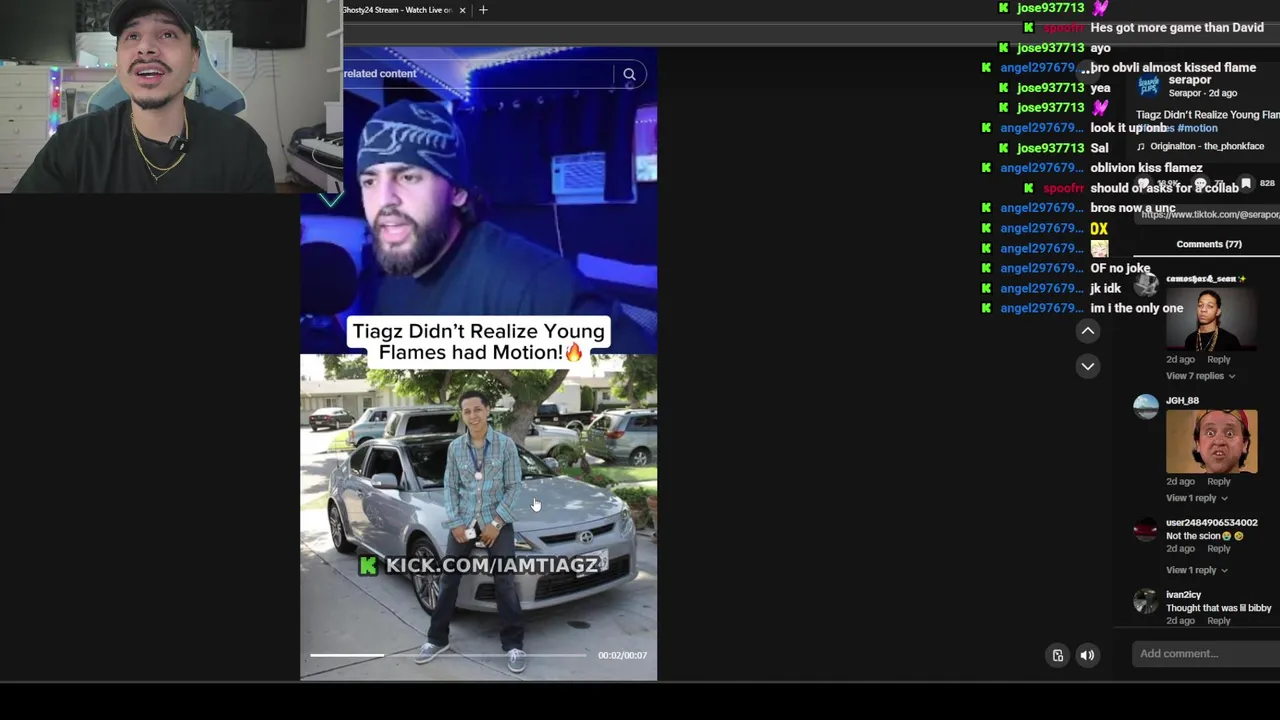The width and height of the screenshot is (1280, 720).
Task: Click chat user jose937713 saying 'Sal'
Action: tap(1050, 148)
